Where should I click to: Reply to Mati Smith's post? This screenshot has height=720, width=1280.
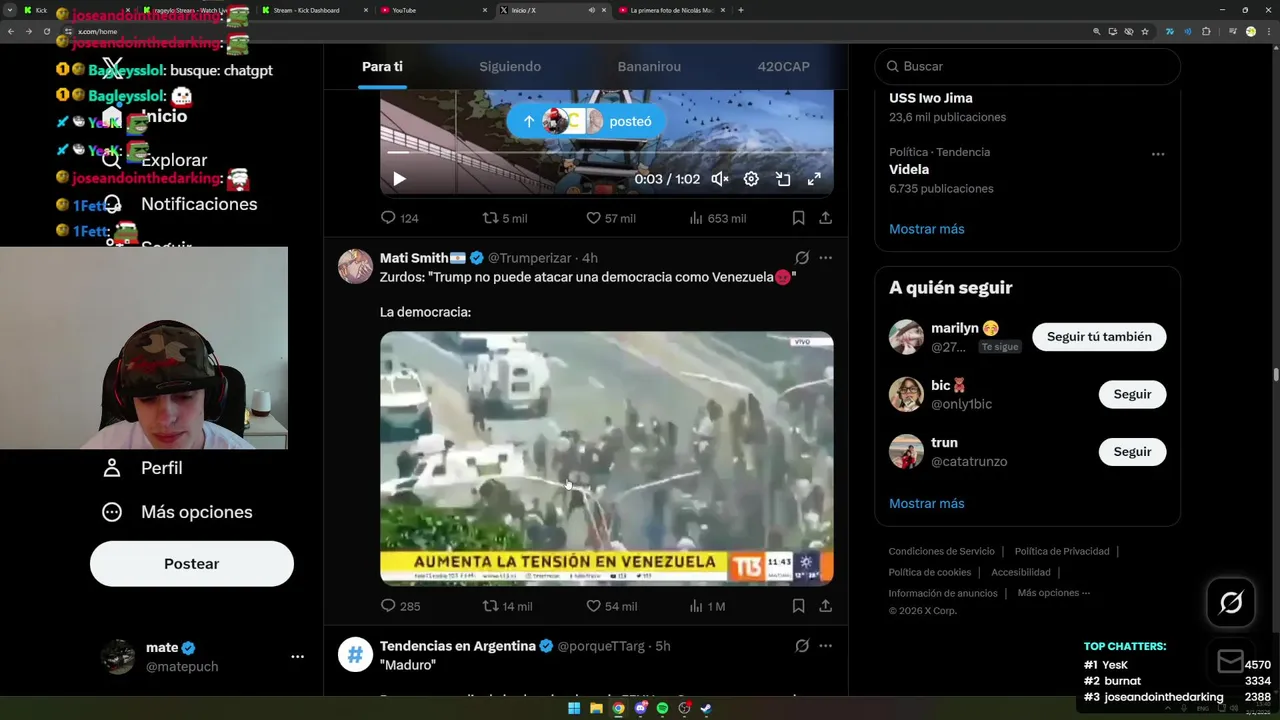pyautogui.click(x=400, y=606)
